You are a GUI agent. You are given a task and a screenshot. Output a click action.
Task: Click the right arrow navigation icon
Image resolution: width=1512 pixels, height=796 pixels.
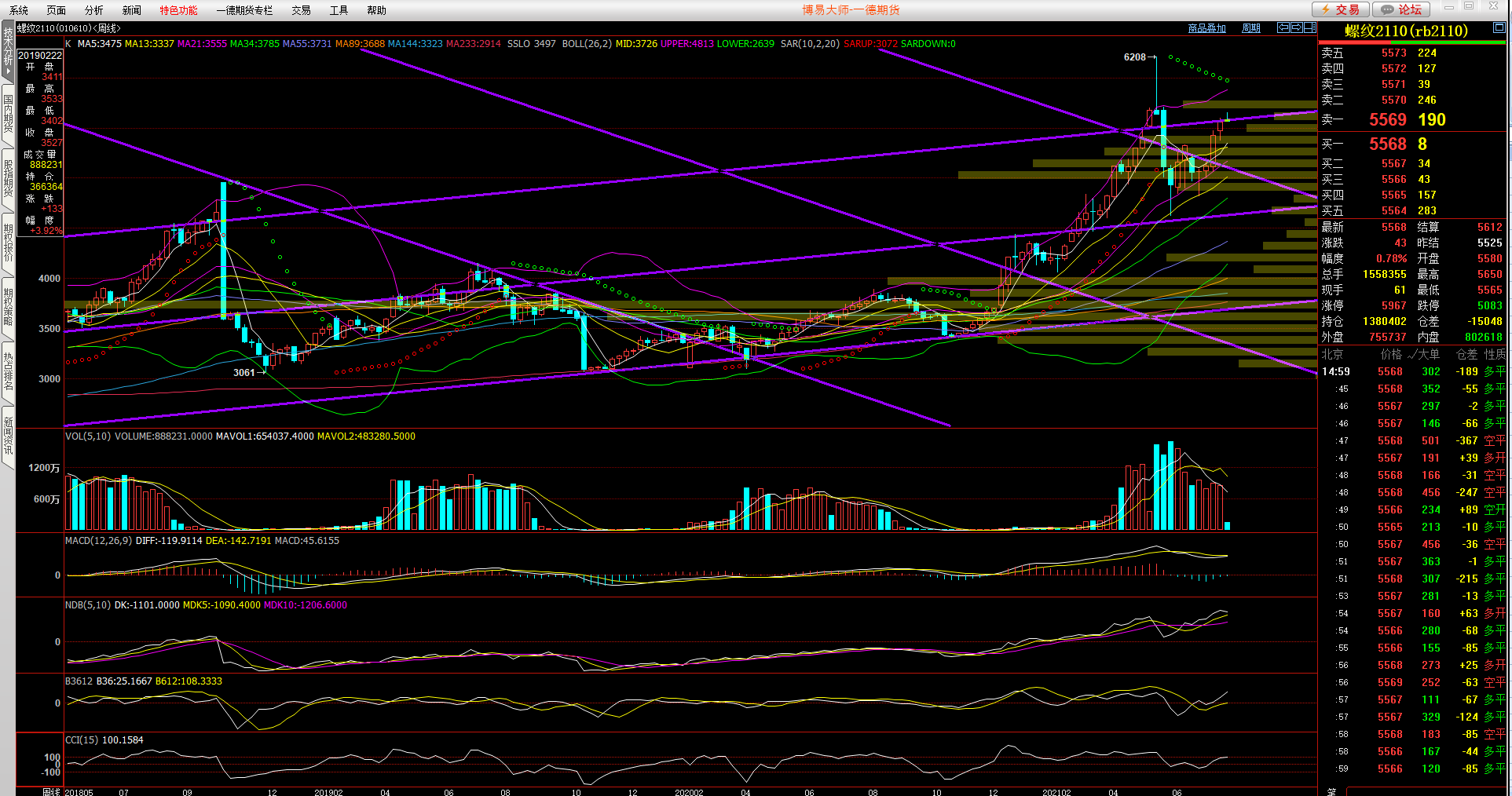pos(1296,27)
